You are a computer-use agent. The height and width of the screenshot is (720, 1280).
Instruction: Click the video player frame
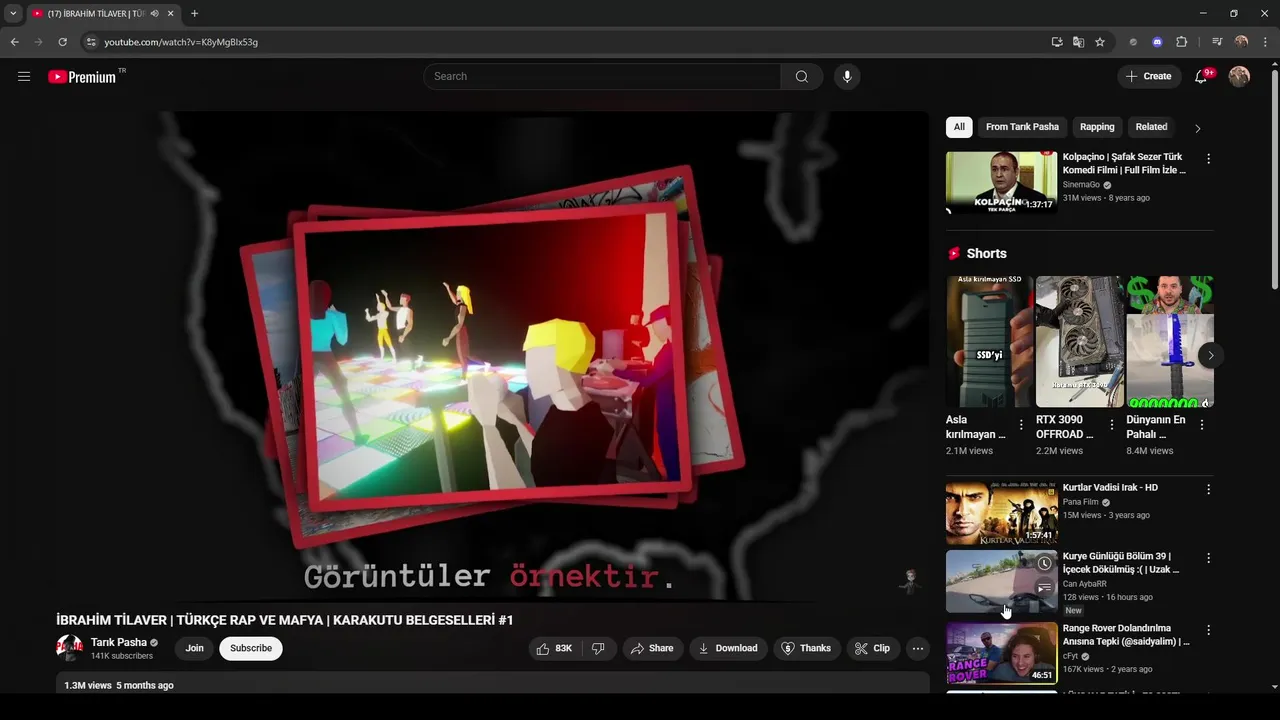pos(493,355)
